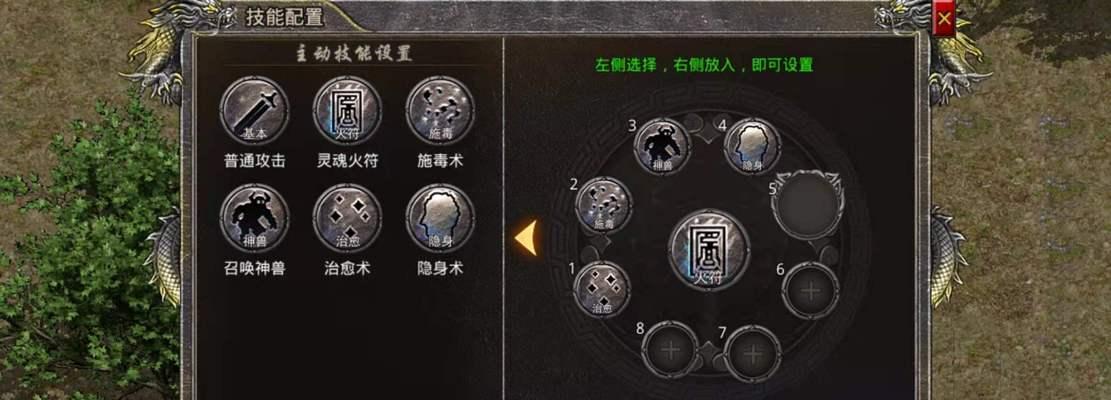1111x400 pixels.
Task: Add a skill to empty slot 7
Action: pos(753,353)
